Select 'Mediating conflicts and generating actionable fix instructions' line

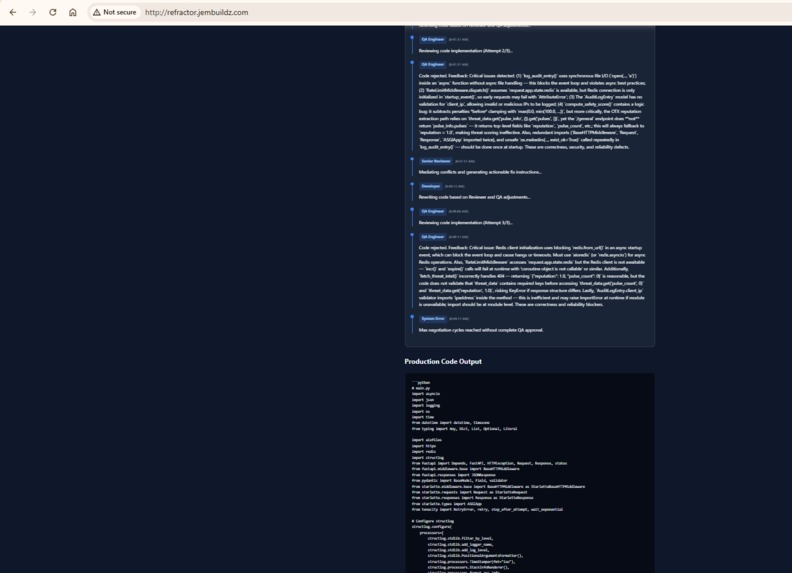point(480,172)
